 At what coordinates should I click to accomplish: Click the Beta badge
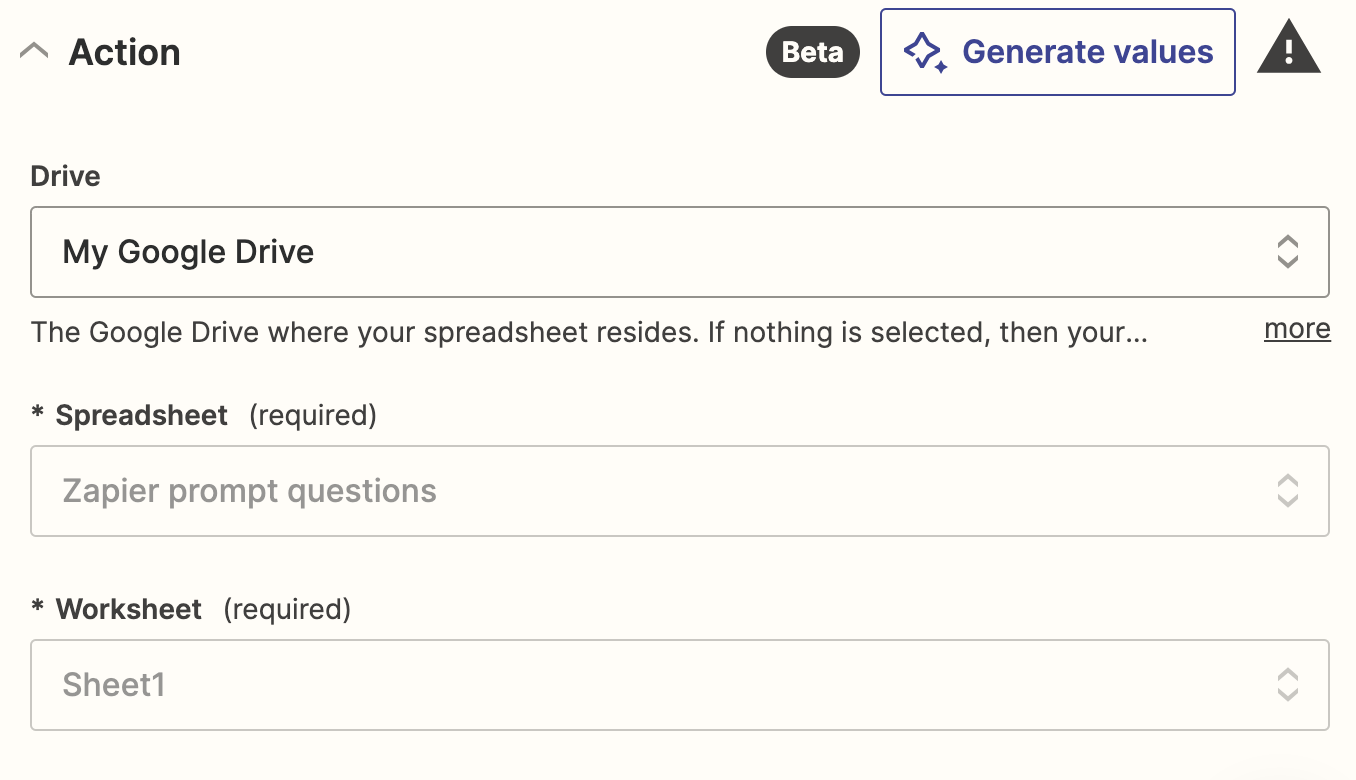click(x=812, y=52)
